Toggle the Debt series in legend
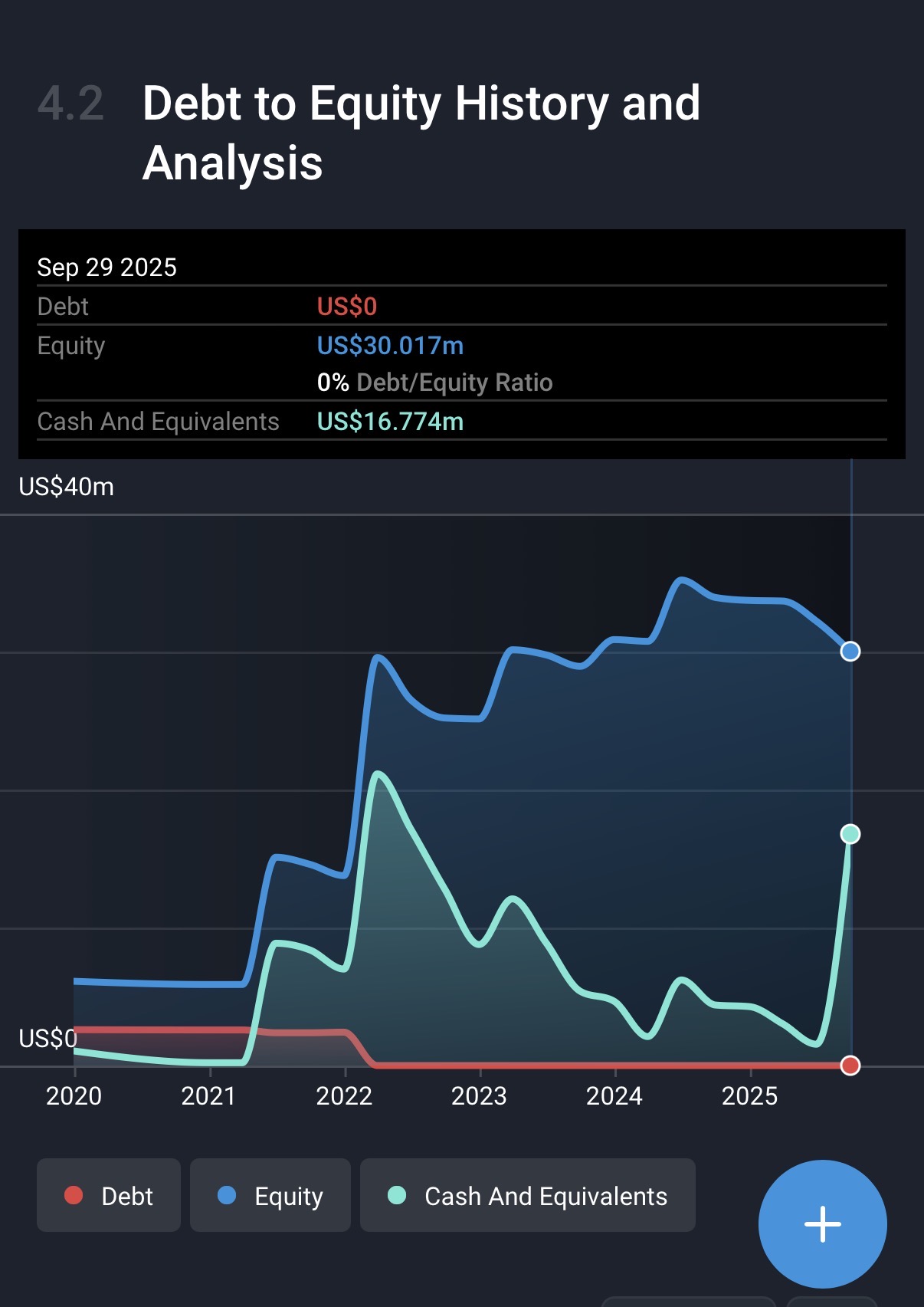924x1307 pixels. (109, 1195)
